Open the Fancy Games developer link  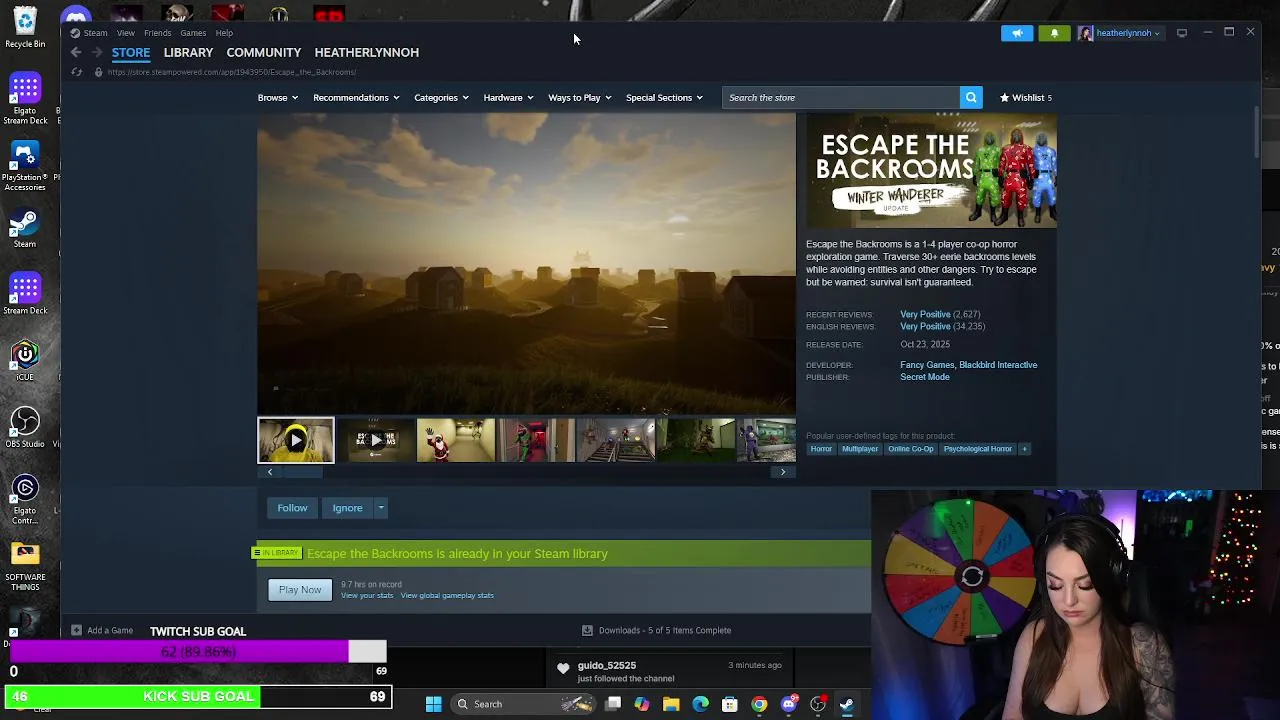[927, 365]
